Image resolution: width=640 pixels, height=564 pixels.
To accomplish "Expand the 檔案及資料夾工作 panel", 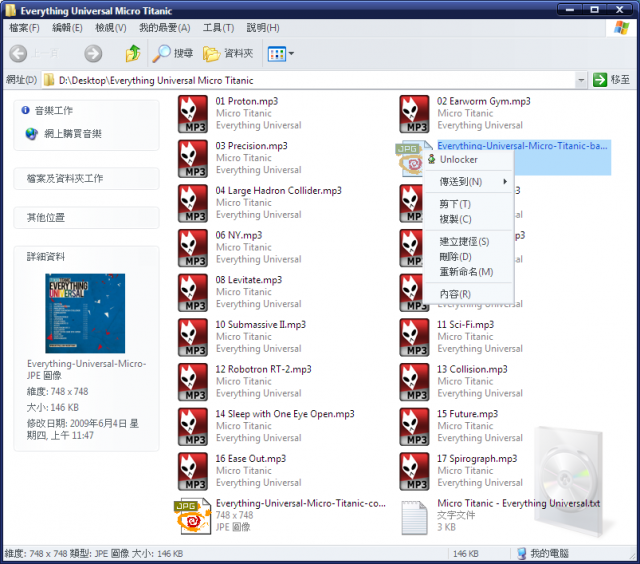I will pos(86,178).
